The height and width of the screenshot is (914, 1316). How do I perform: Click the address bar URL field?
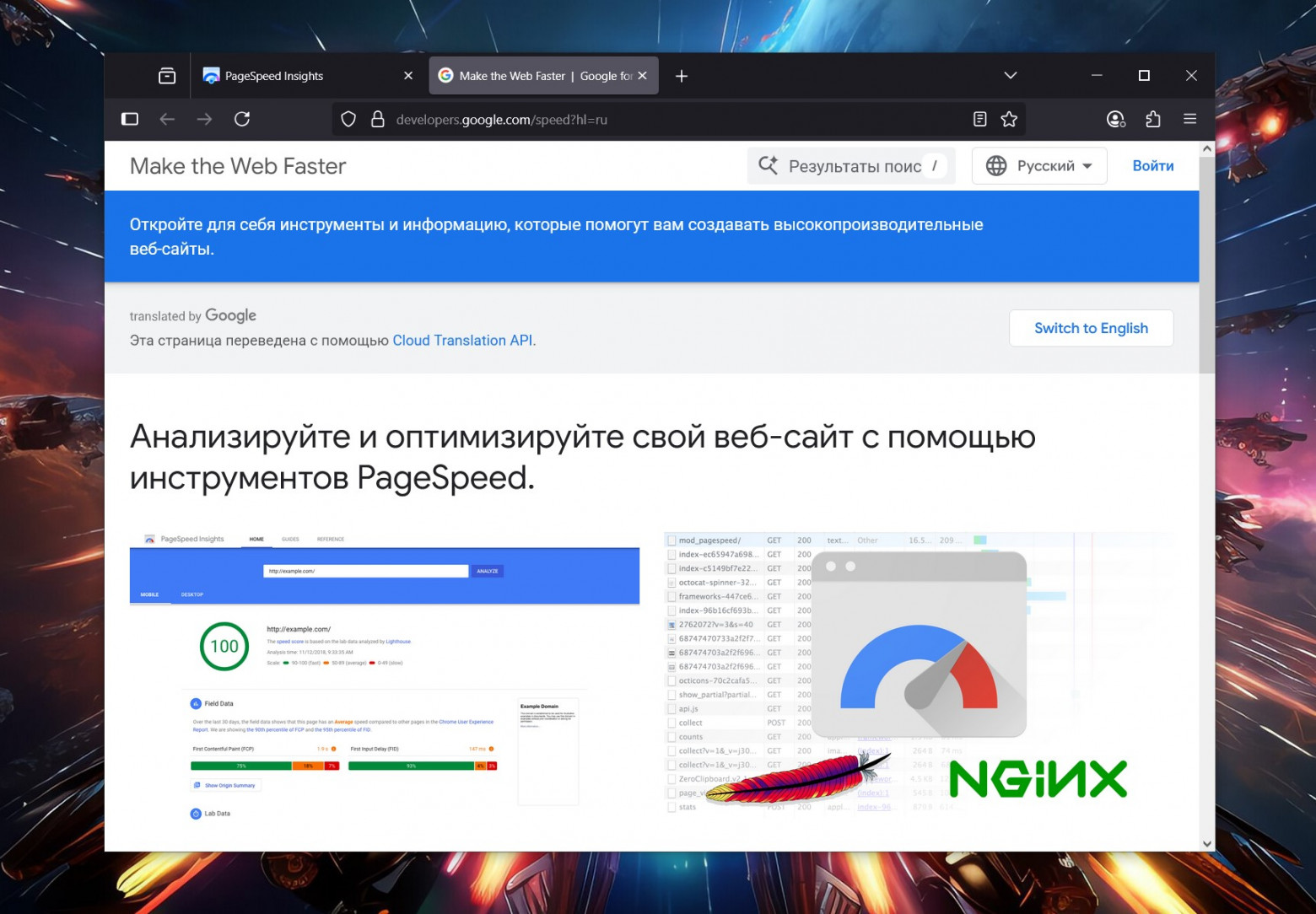click(591, 119)
